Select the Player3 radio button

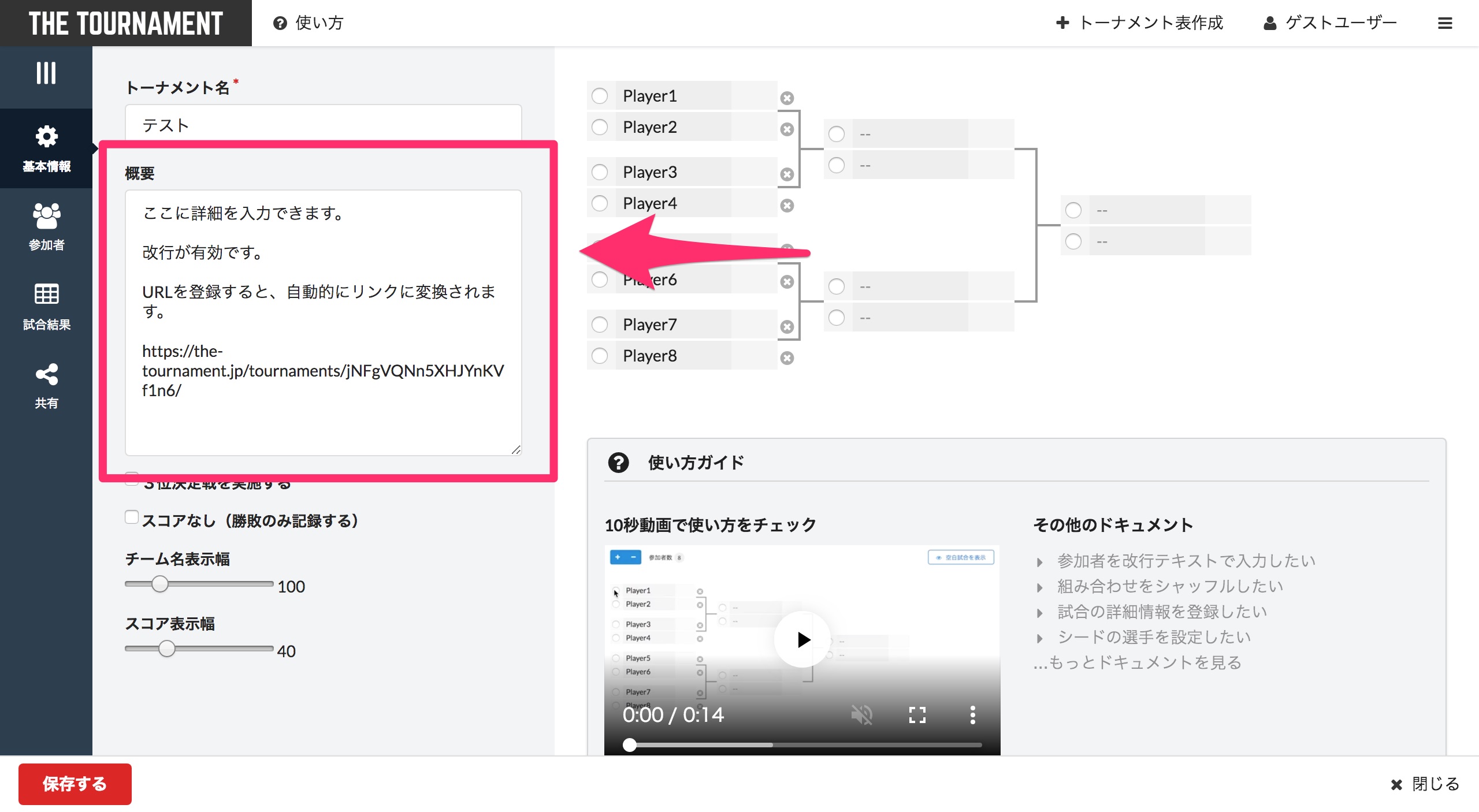click(x=600, y=172)
